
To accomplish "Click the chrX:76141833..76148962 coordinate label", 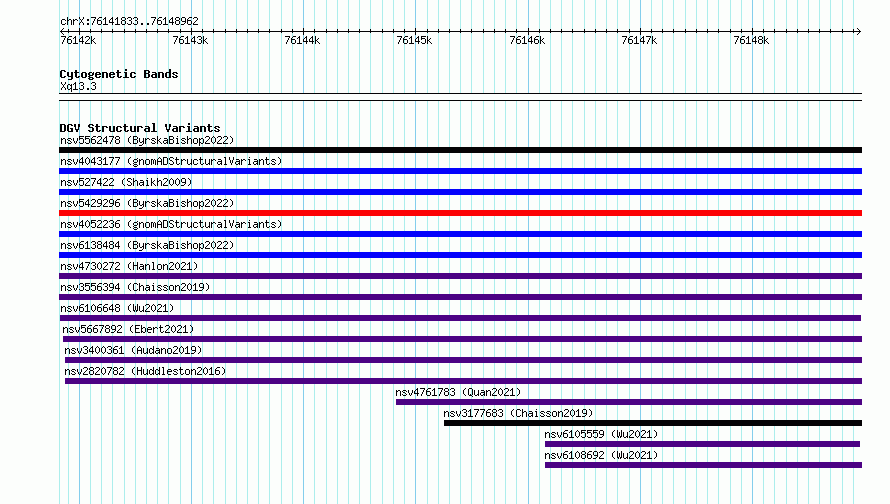I will pos(129,21).
